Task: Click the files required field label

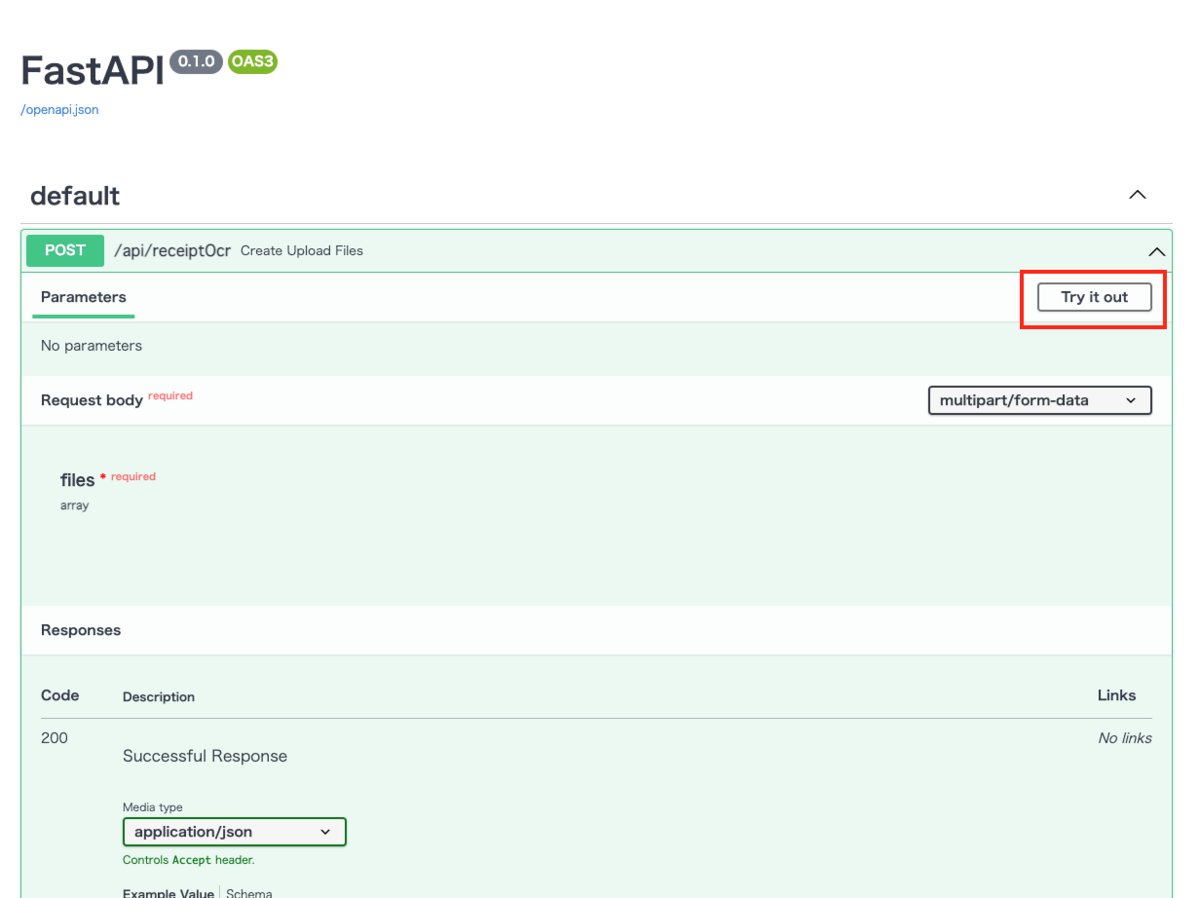Action: pos(77,479)
